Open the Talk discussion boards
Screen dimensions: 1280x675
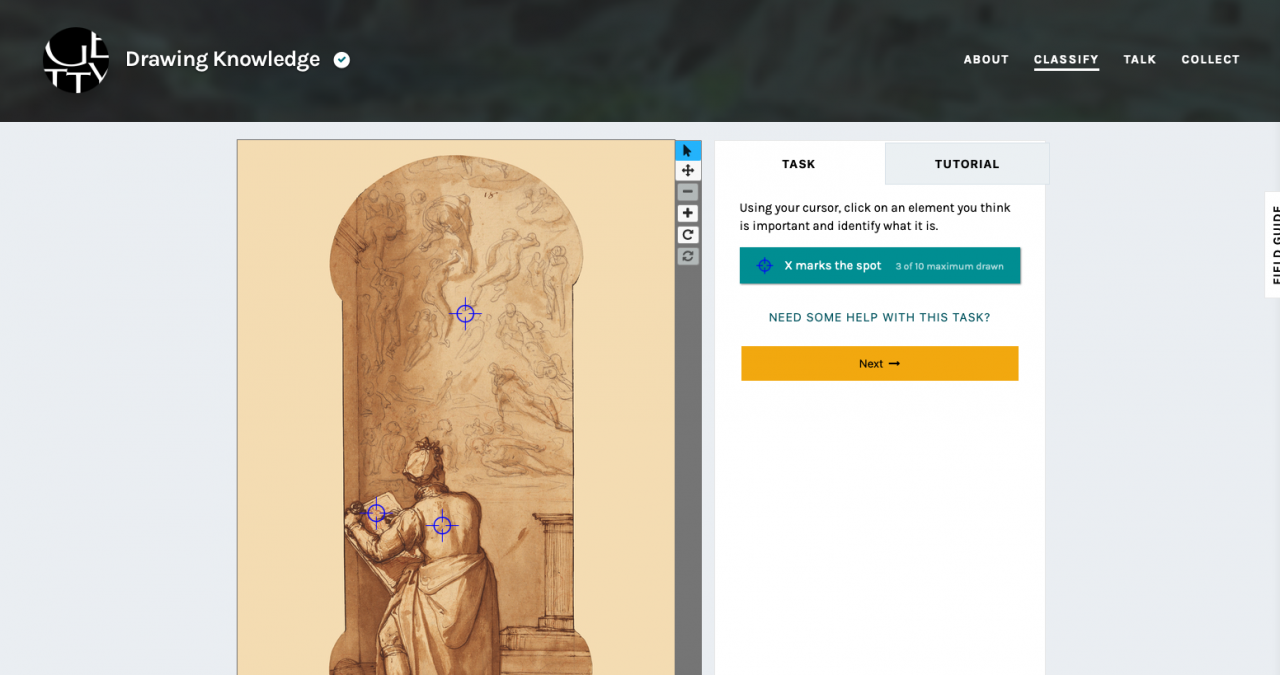click(x=1140, y=60)
